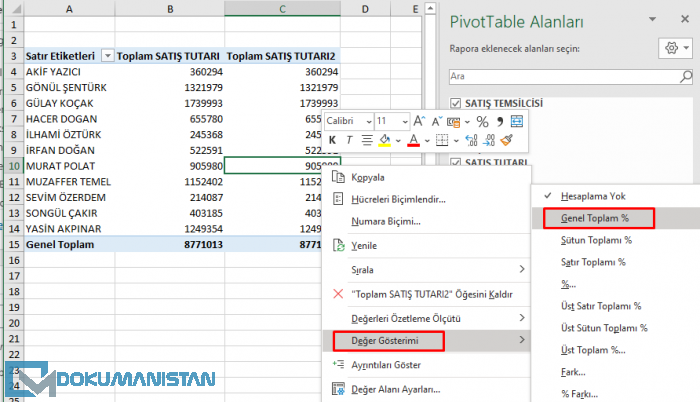Toggle the SATIŞ TUTARI field checkbox
The image size is (700, 402).
455,162
